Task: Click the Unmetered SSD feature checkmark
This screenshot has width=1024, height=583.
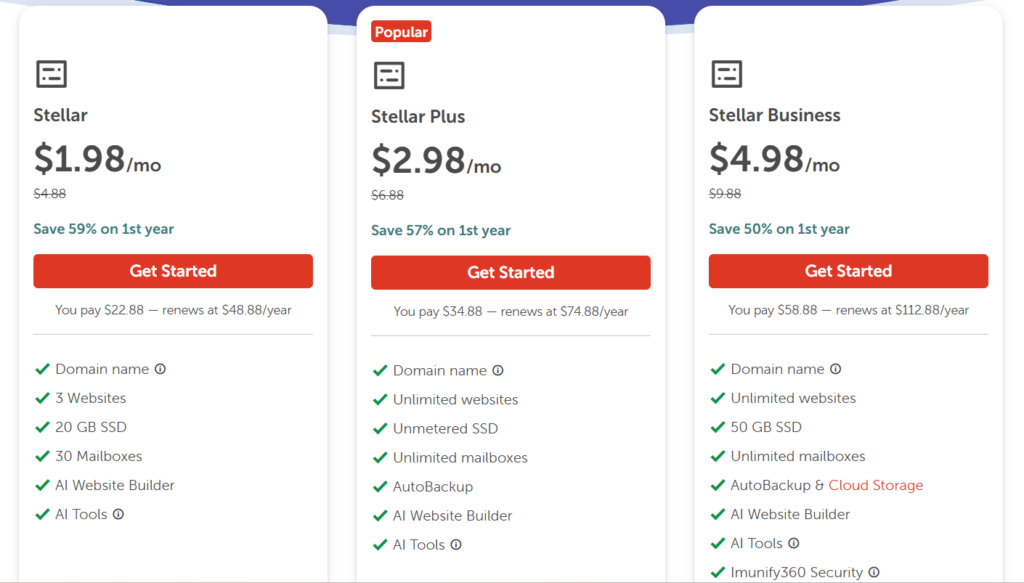Action: [380, 428]
